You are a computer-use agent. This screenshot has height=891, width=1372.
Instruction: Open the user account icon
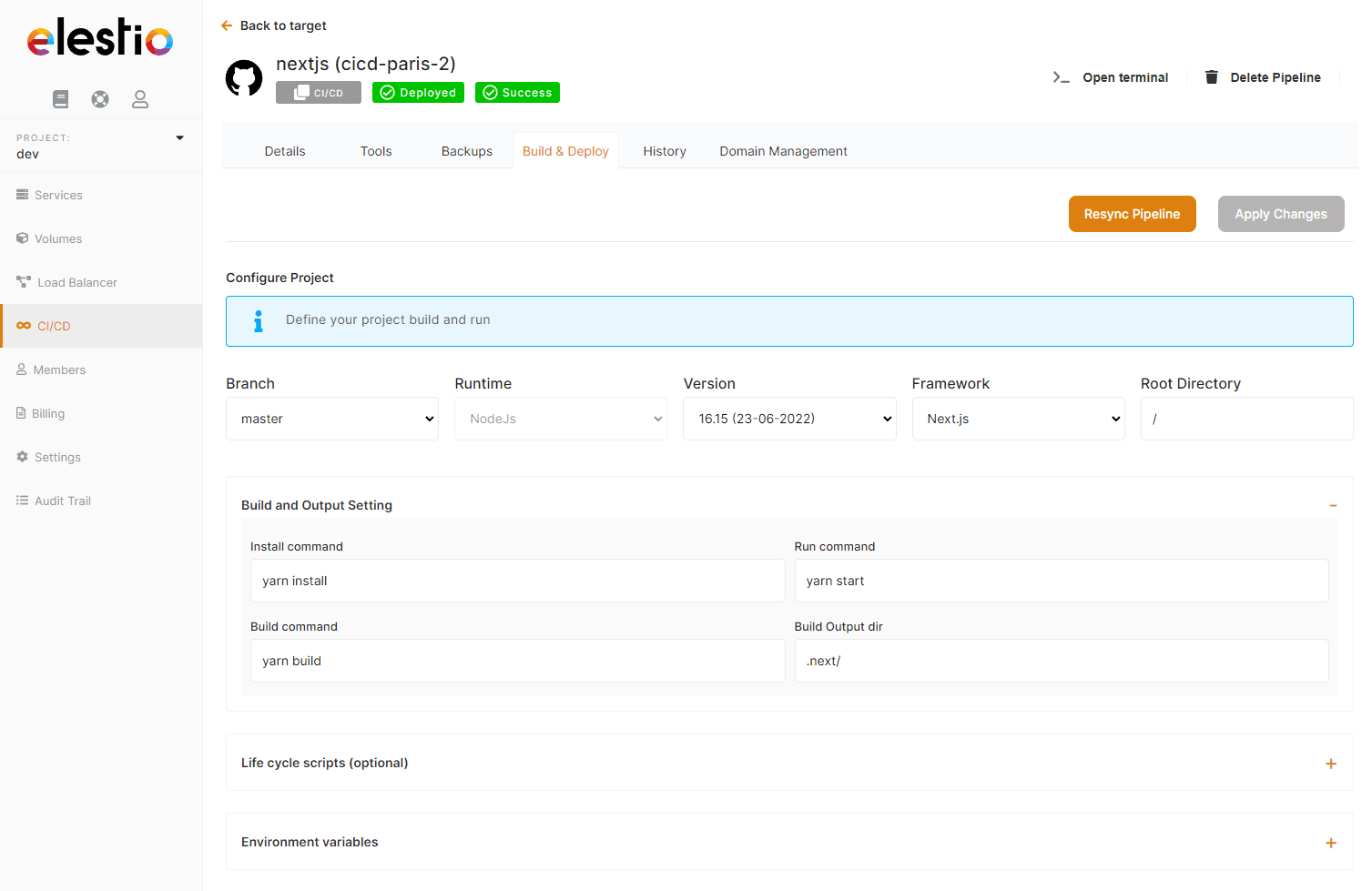click(140, 99)
